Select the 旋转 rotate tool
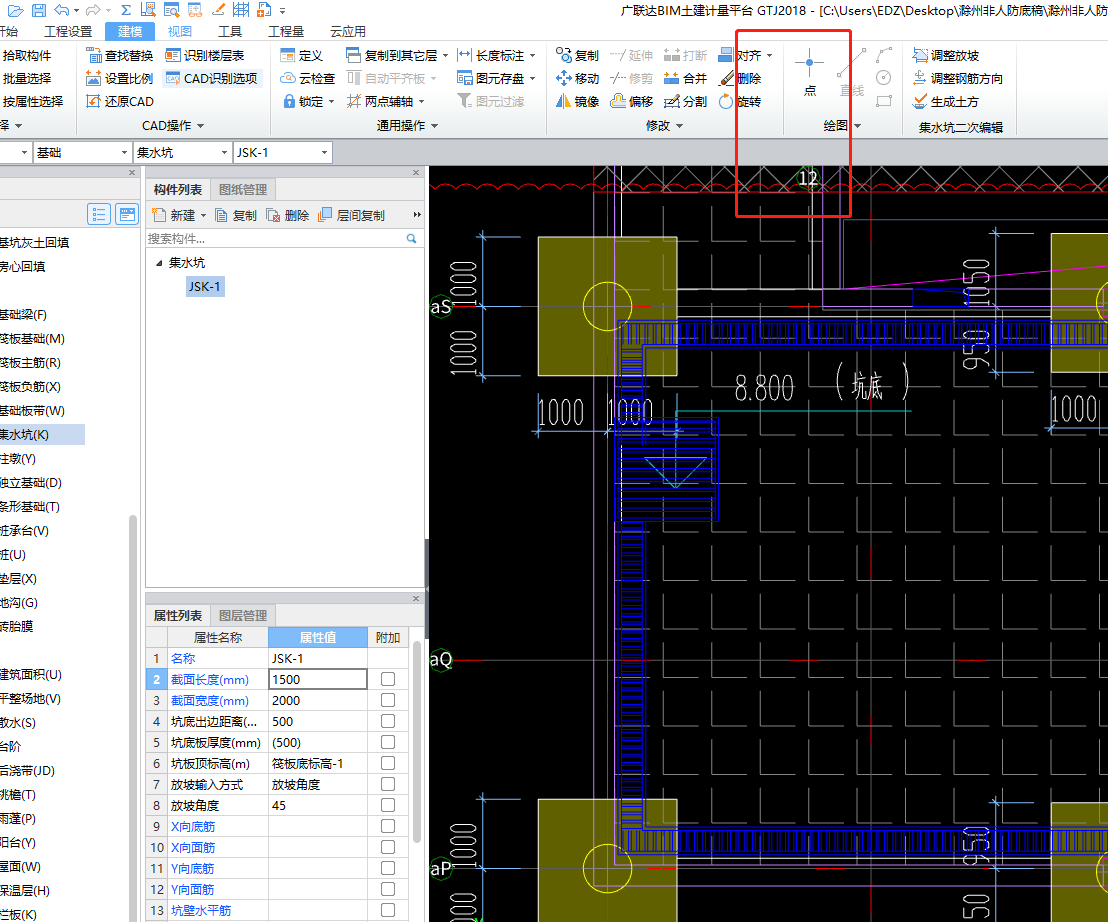Screen dimensions: 1108x922 pos(740,101)
